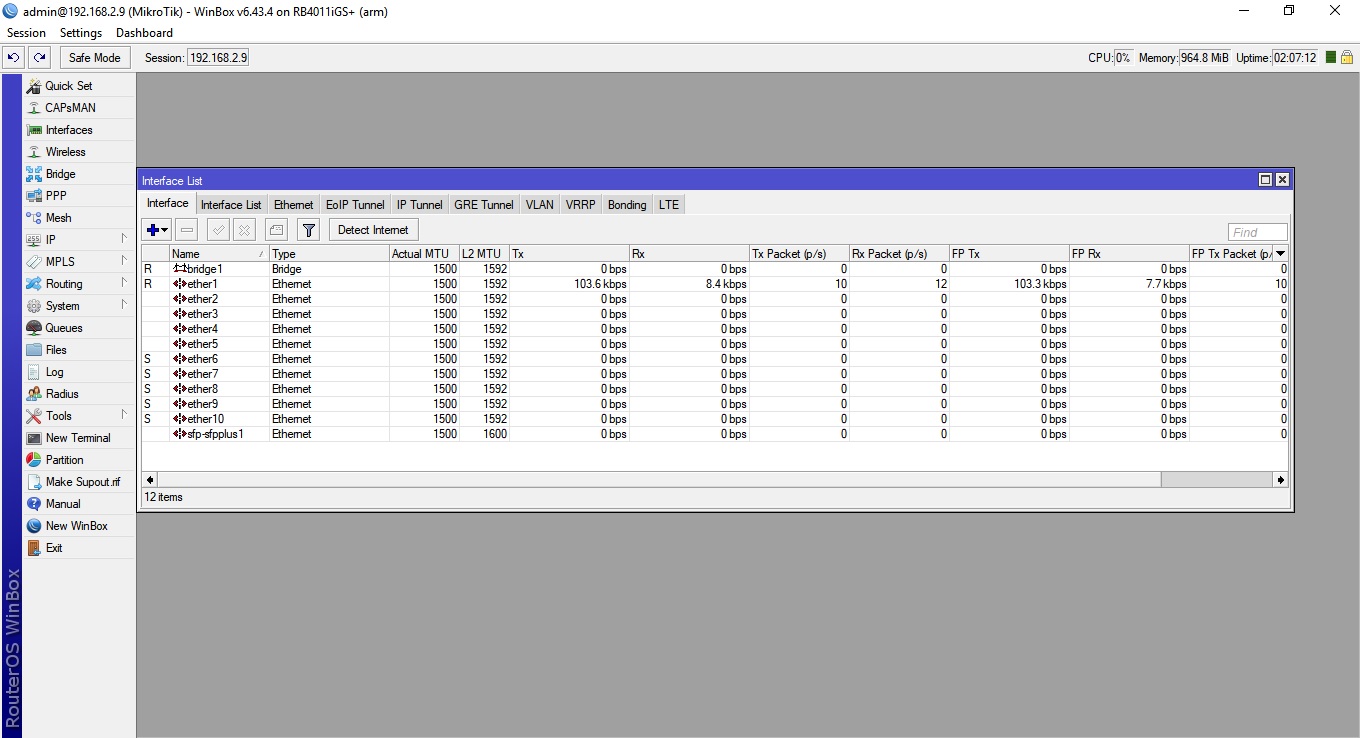This screenshot has height=738, width=1360.
Task: Sort by the L2 MTU column header
Action: pyautogui.click(x=484, y=254)
